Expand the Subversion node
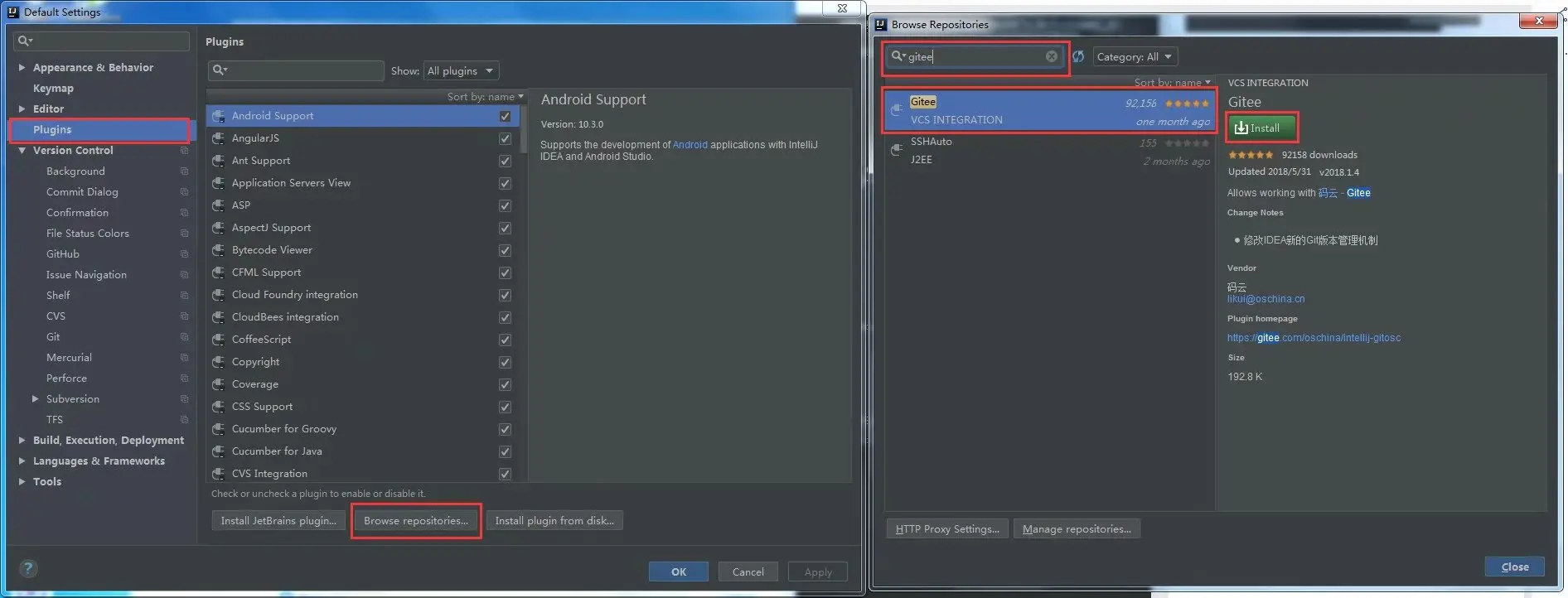 (35, 399)
